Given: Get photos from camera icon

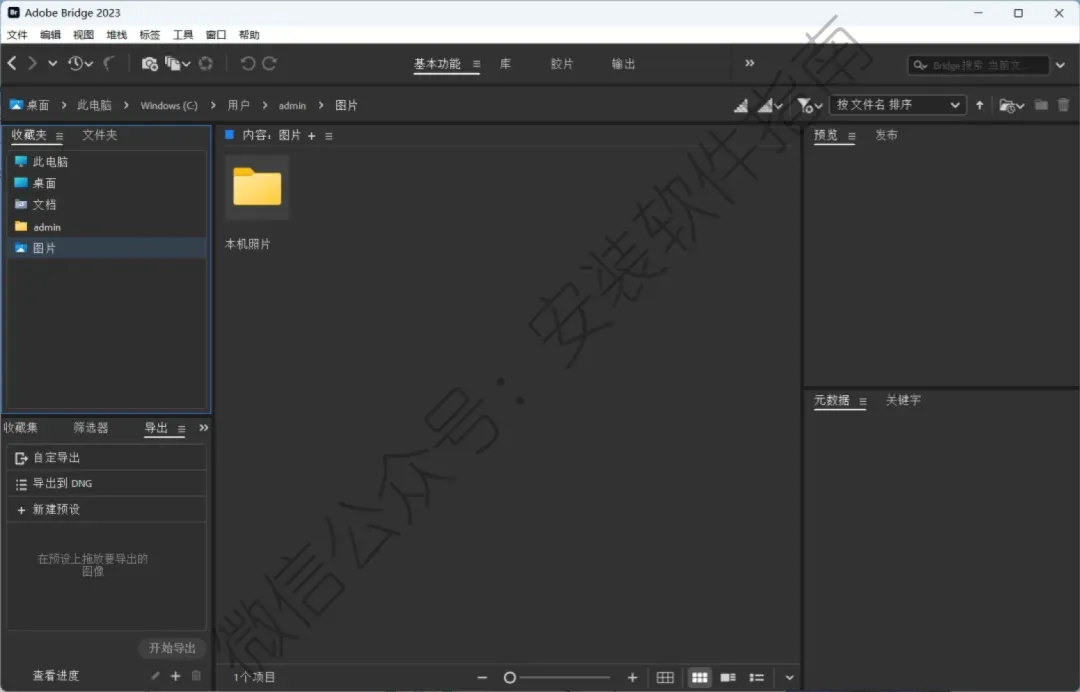Looking at the screenshot, I should [x=149, y=63].
